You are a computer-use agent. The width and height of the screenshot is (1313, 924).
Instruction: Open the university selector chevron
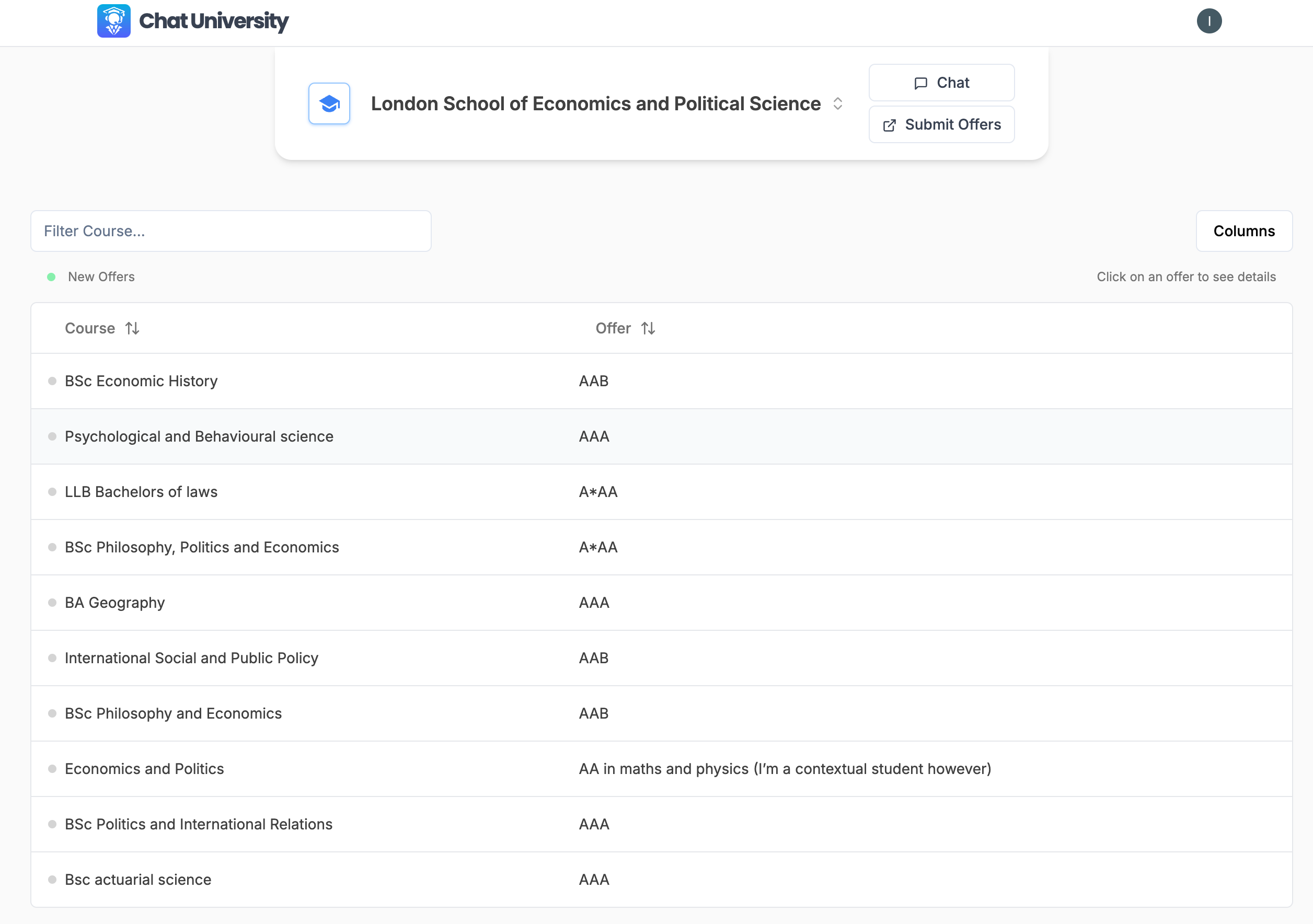pos(838,103)
